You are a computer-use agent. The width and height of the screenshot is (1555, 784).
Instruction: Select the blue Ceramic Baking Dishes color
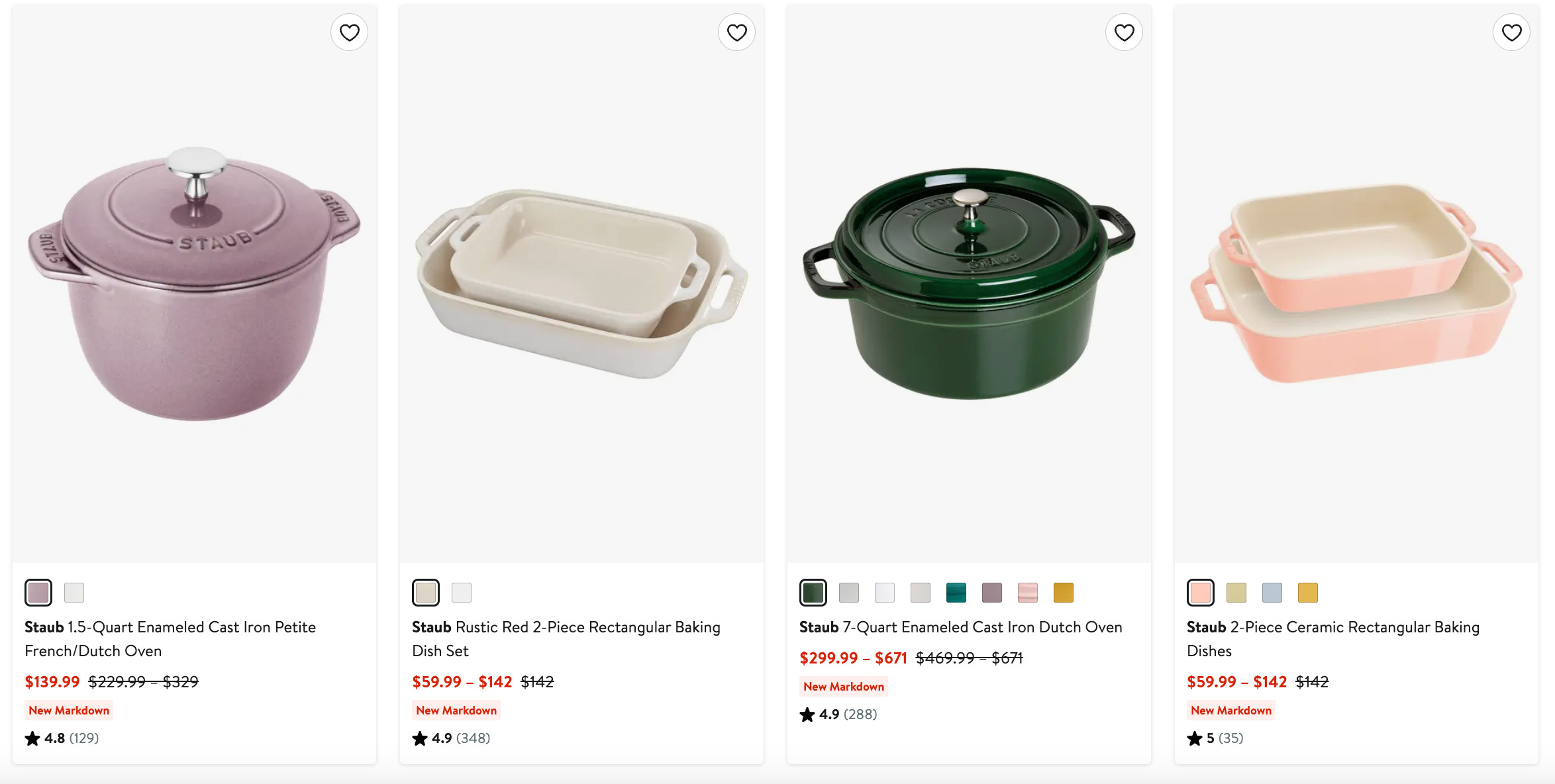(x=1272, y=593)
